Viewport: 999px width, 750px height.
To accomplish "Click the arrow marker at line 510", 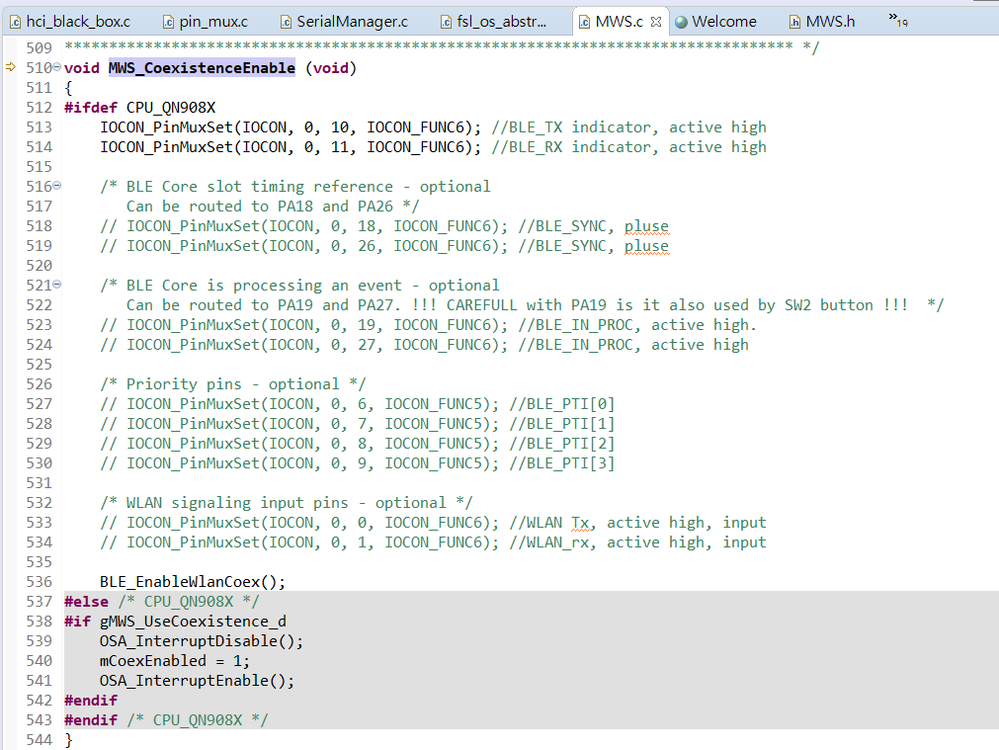I will (10, 67).
